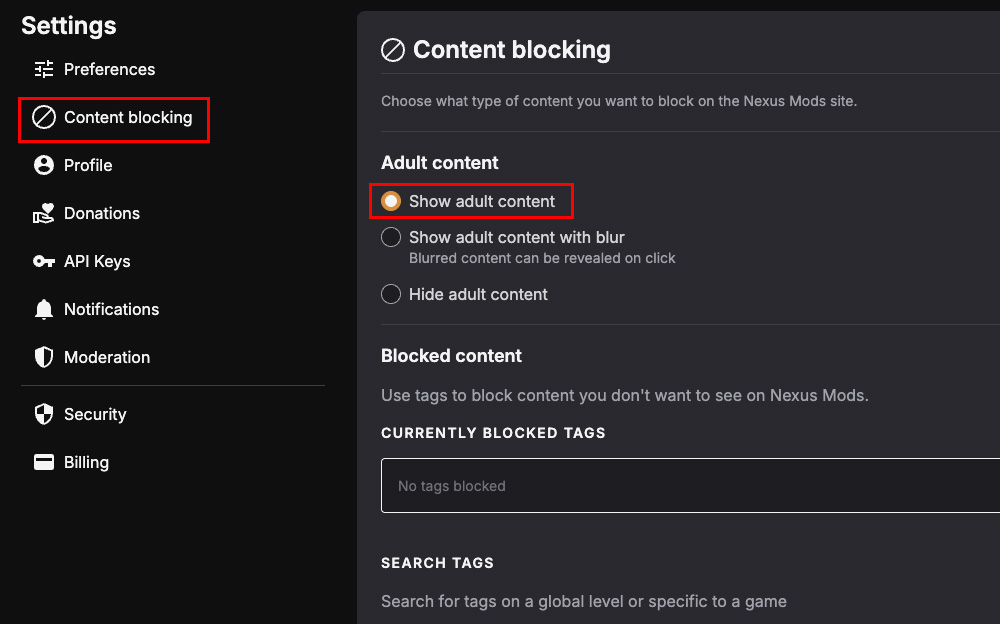Screen dimensions: 1000x624
Task: Click the Content blocking header icon
Action: click(x=393, y=50)
